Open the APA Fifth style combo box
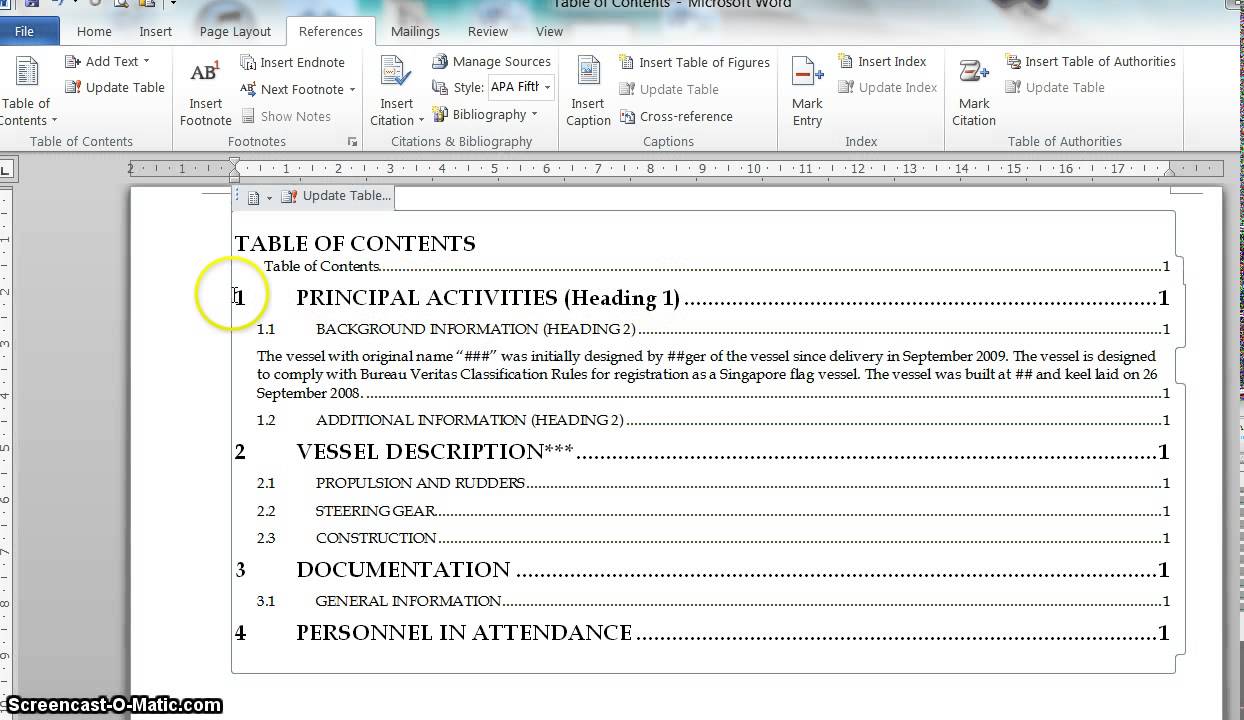This screenshot has height=720, width=1244. 521,87
